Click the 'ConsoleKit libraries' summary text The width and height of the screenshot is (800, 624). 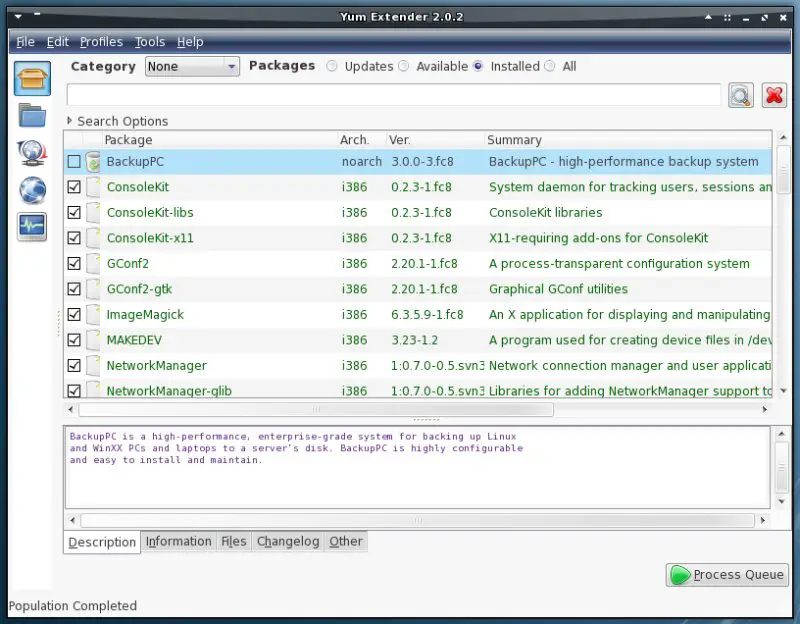(x=545, y=213)
